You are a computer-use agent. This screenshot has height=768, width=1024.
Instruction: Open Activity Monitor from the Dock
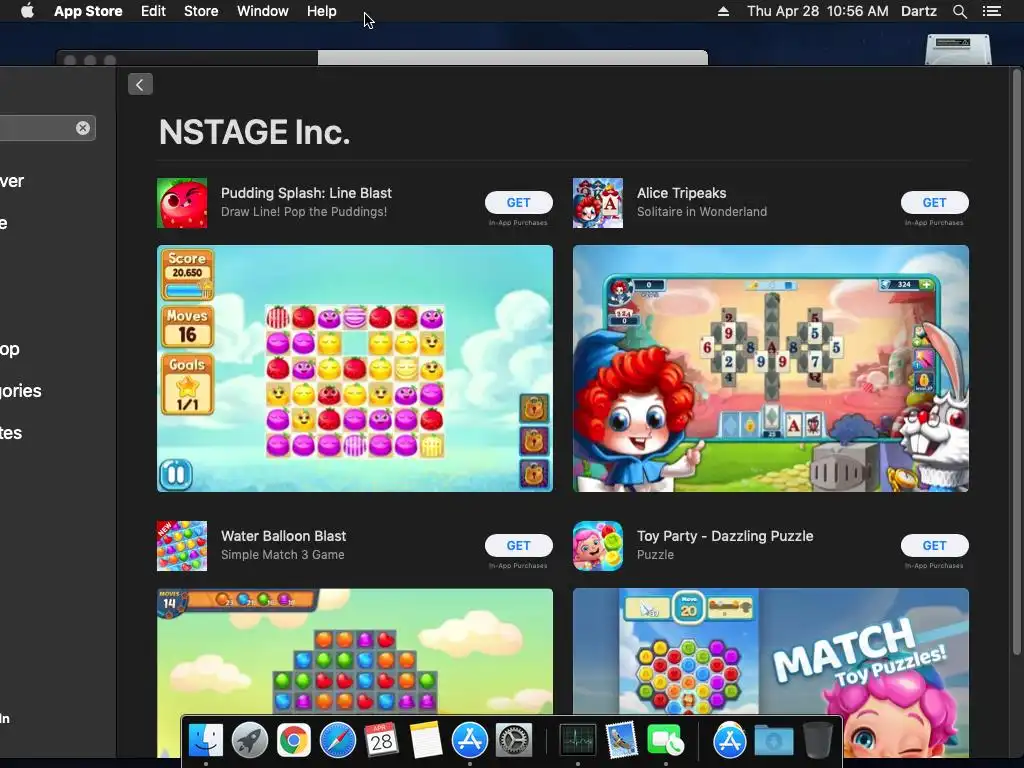coord(577,740)
